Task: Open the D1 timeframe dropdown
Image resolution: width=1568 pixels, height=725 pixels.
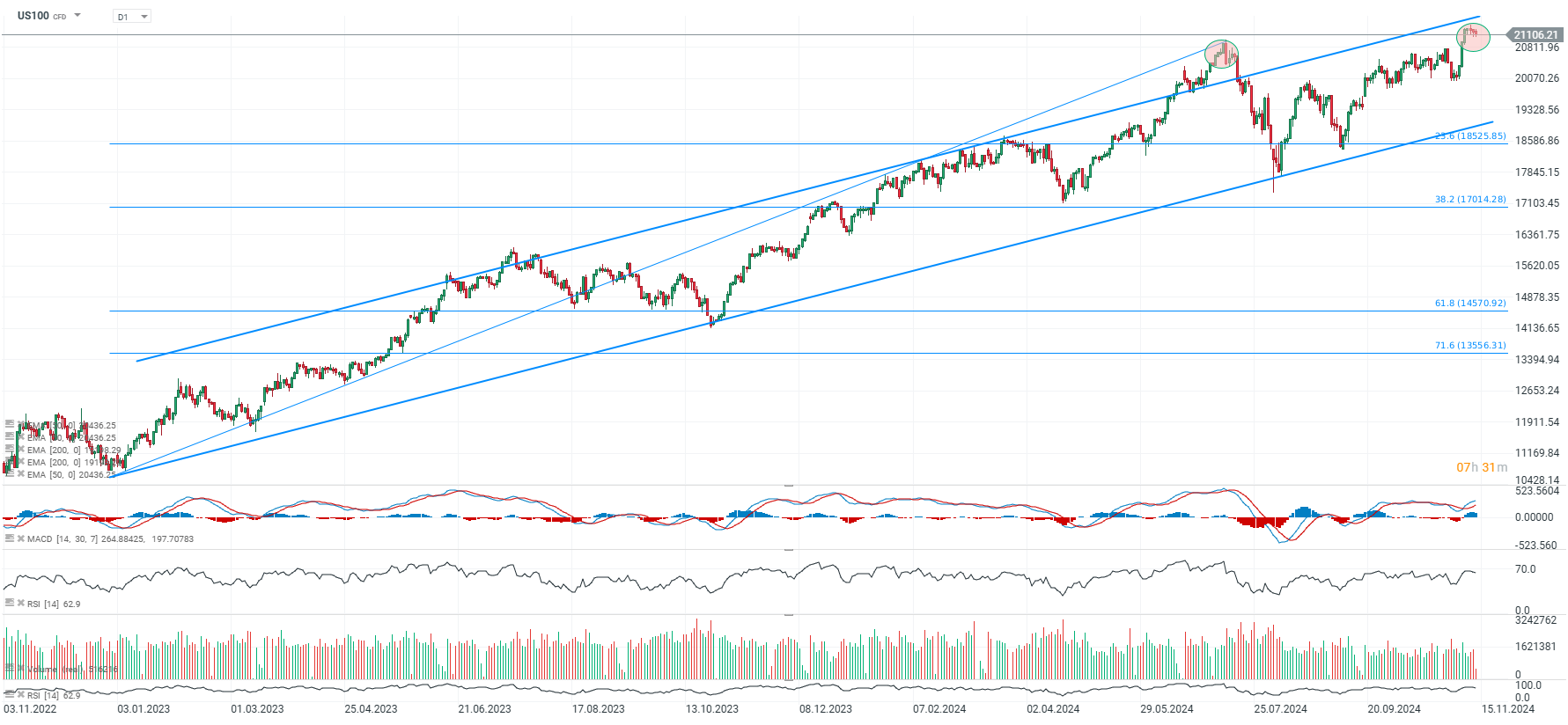Action: tap(132, 17)
